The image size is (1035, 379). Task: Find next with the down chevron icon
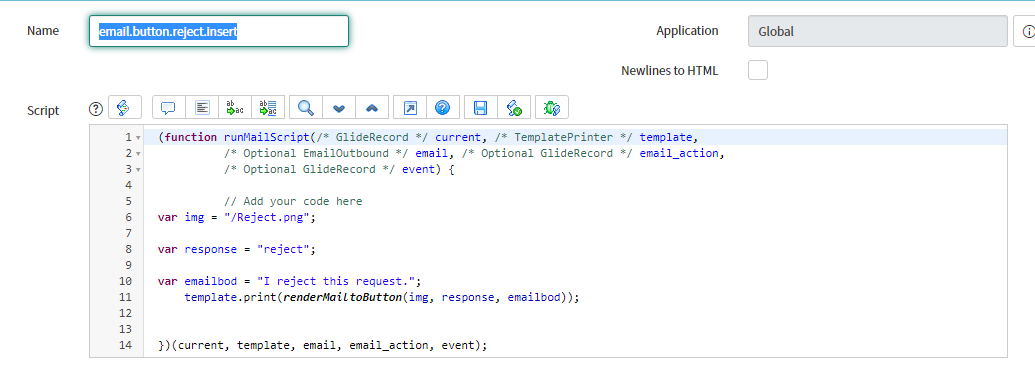(339, 108)
